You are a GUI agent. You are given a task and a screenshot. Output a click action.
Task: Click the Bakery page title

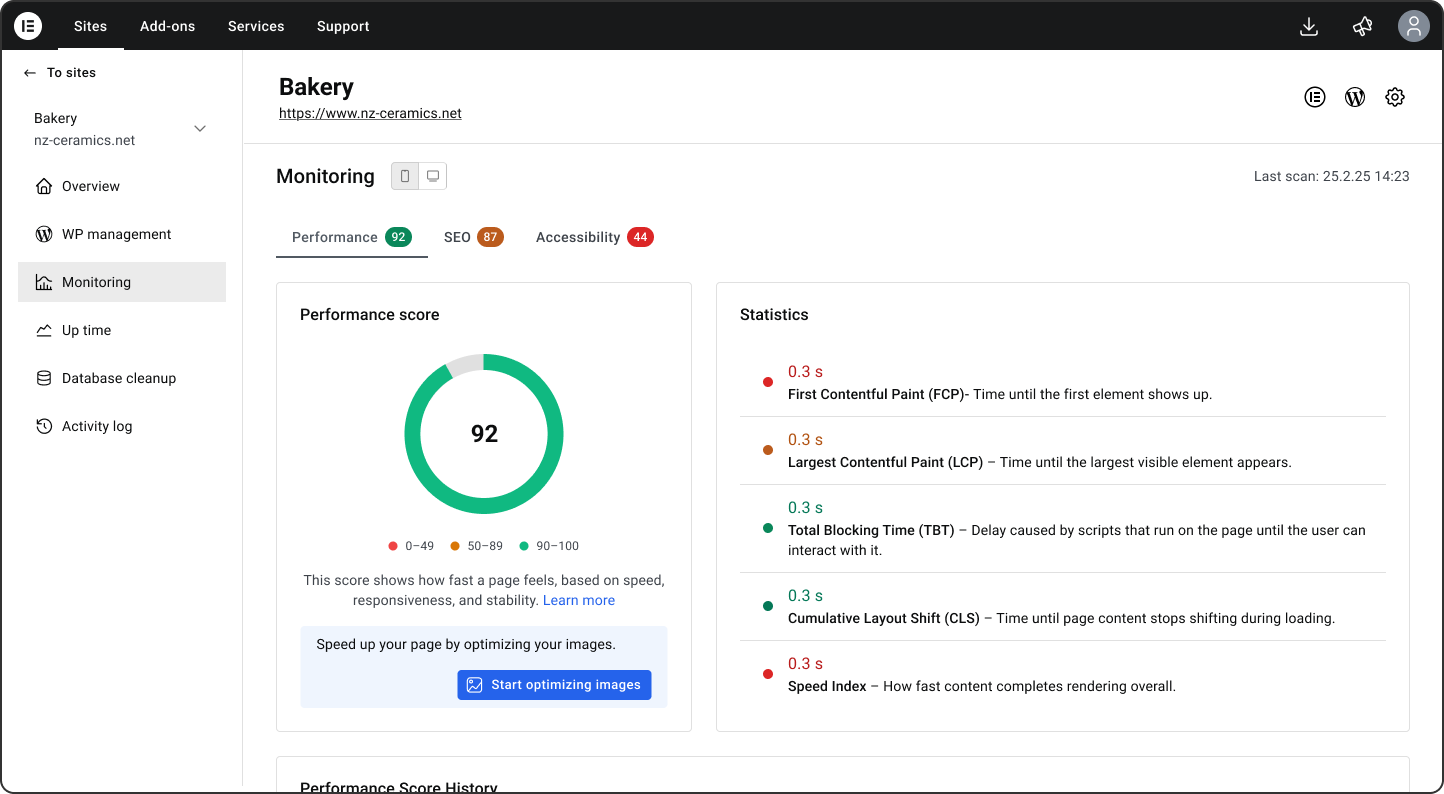316,87
